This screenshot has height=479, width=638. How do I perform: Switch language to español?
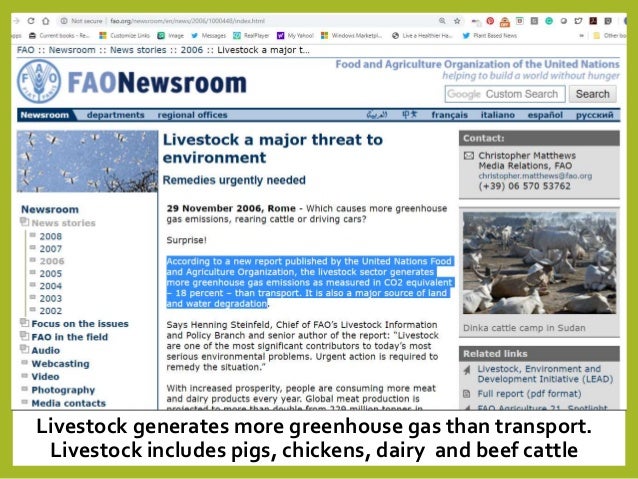(545, 115)
